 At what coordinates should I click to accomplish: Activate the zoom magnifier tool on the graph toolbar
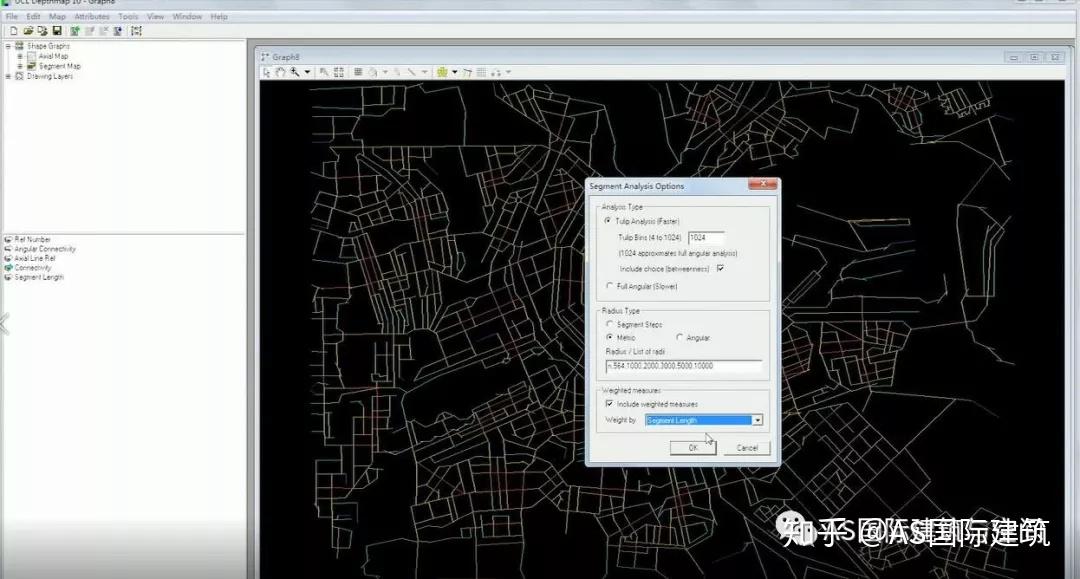[295, 71]
